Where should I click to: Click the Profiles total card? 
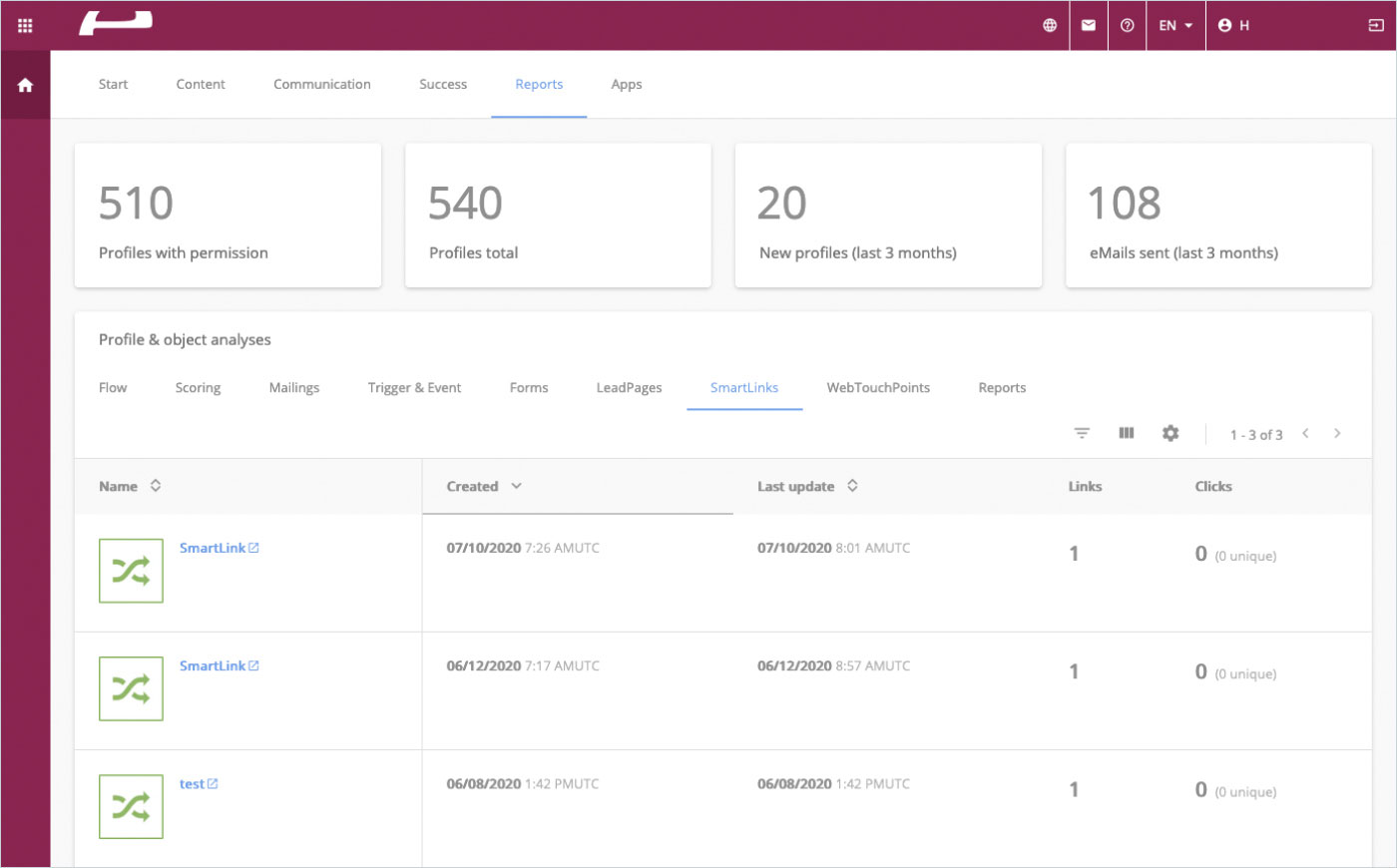click(x=558, y=216)
